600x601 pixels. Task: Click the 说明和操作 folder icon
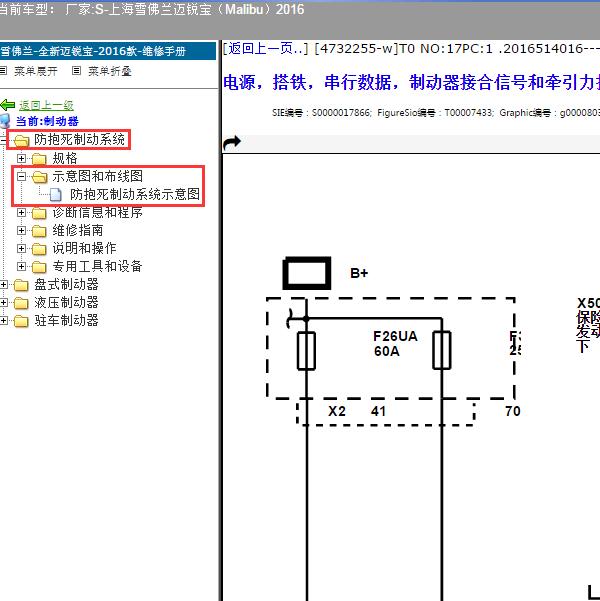click(x=39, y=249)
